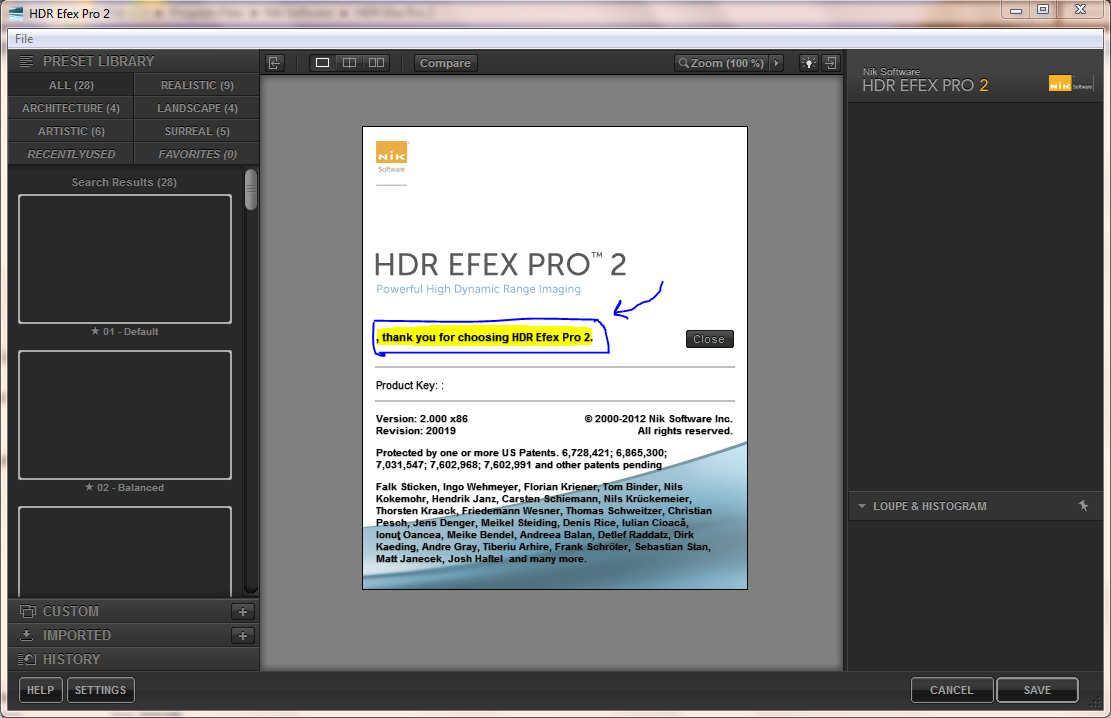Show RECENTLY USED presets
Screen dimensions: 1111x718
[71, 154]
